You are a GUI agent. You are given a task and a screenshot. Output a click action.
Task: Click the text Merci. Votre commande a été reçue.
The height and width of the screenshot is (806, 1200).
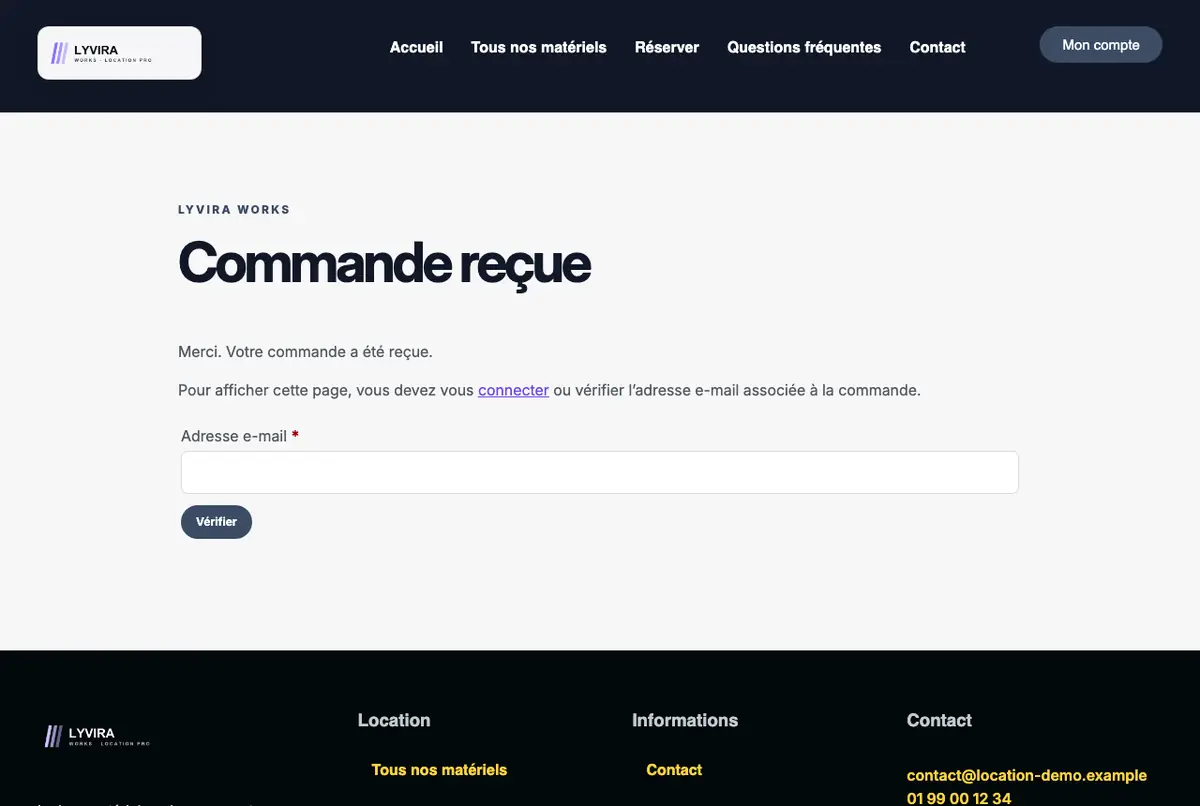(x=305, y=352)
